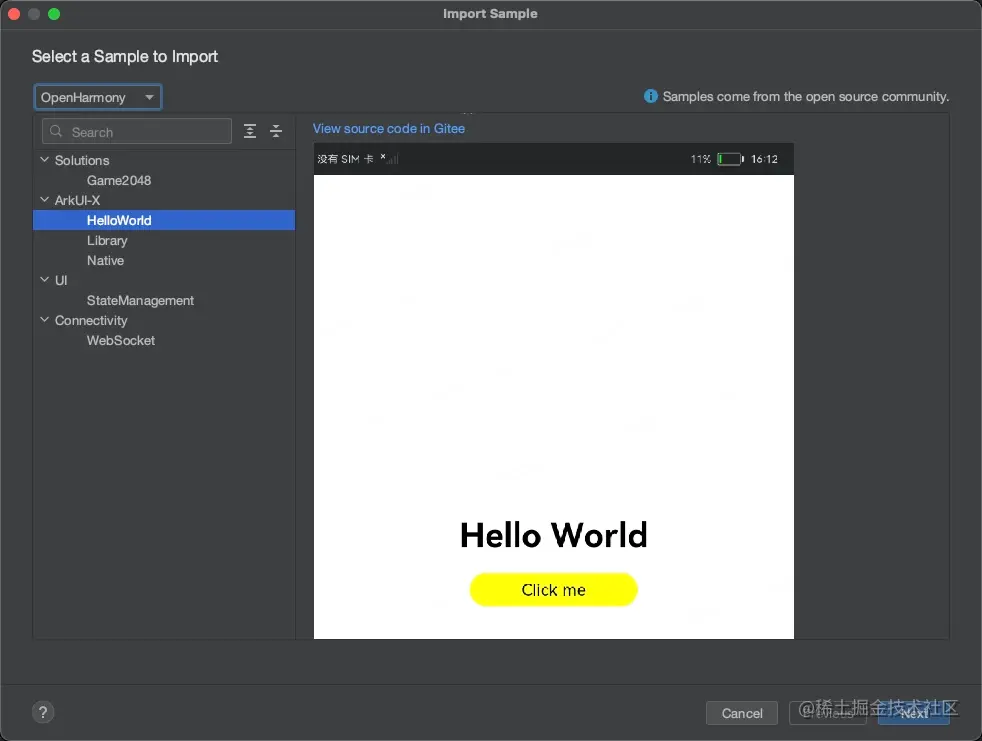The image size is (982, 741).
Task: Expand all tree nodes icon
Action: point(250,131)
